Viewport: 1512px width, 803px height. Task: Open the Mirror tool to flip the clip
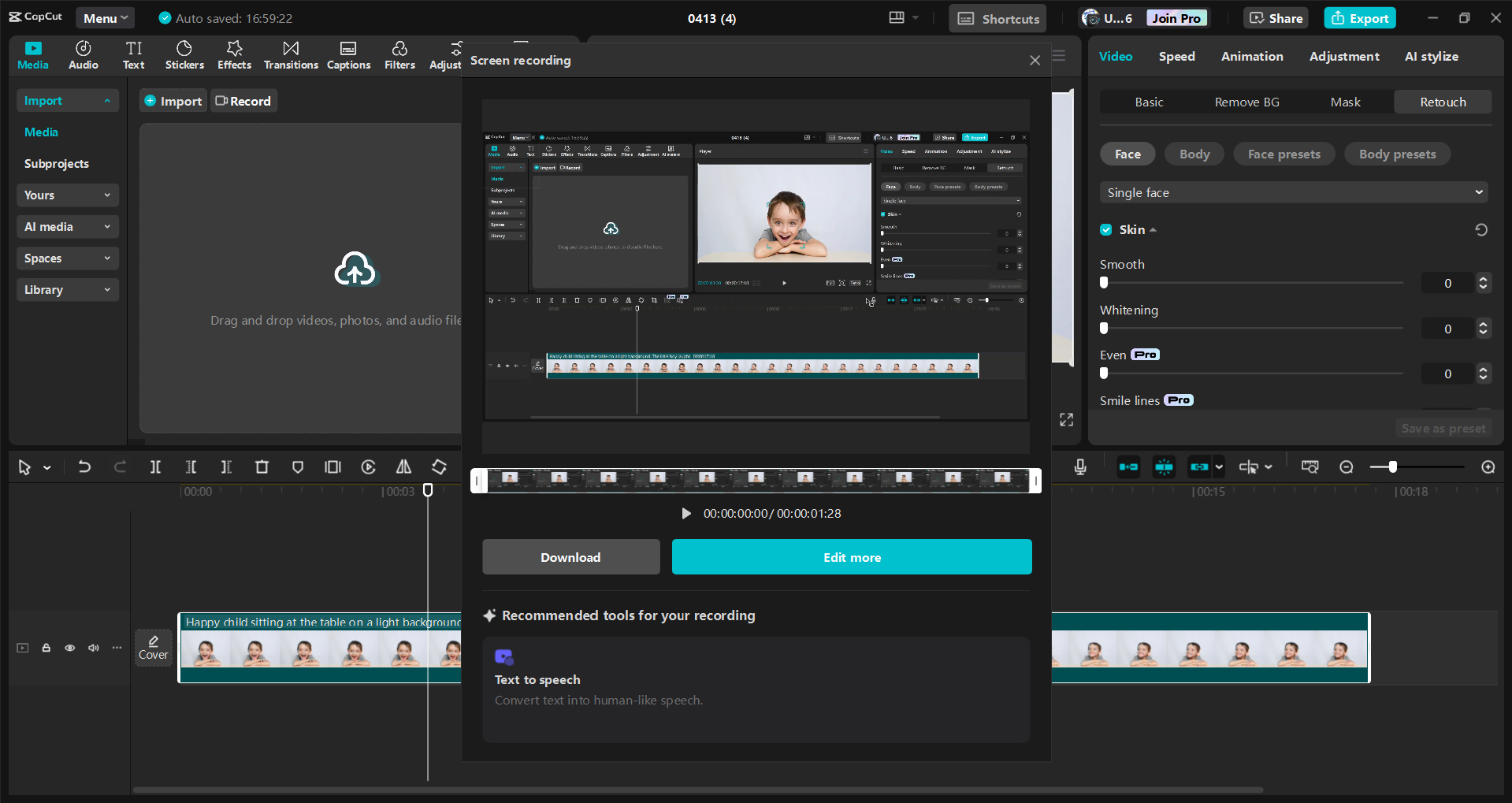(403, 467)
